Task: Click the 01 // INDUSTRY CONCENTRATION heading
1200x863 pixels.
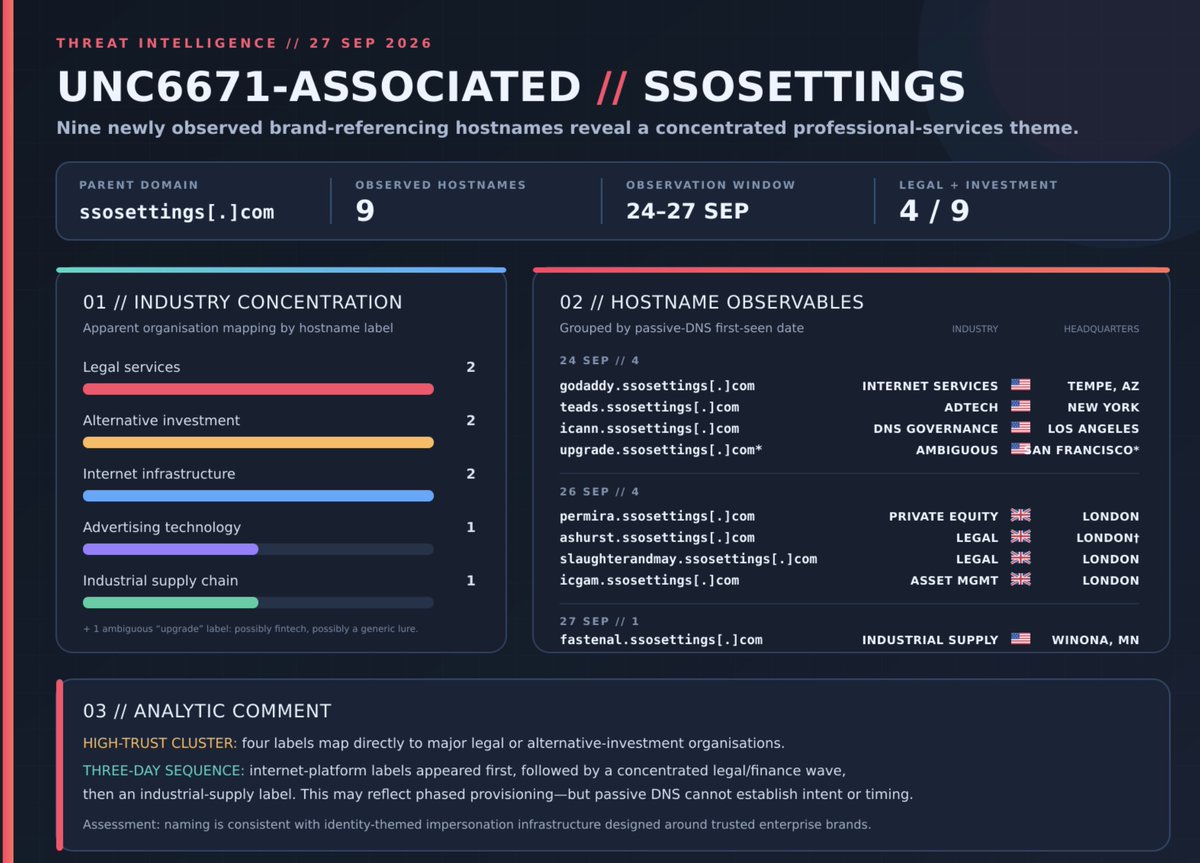Action: (243, 302)
